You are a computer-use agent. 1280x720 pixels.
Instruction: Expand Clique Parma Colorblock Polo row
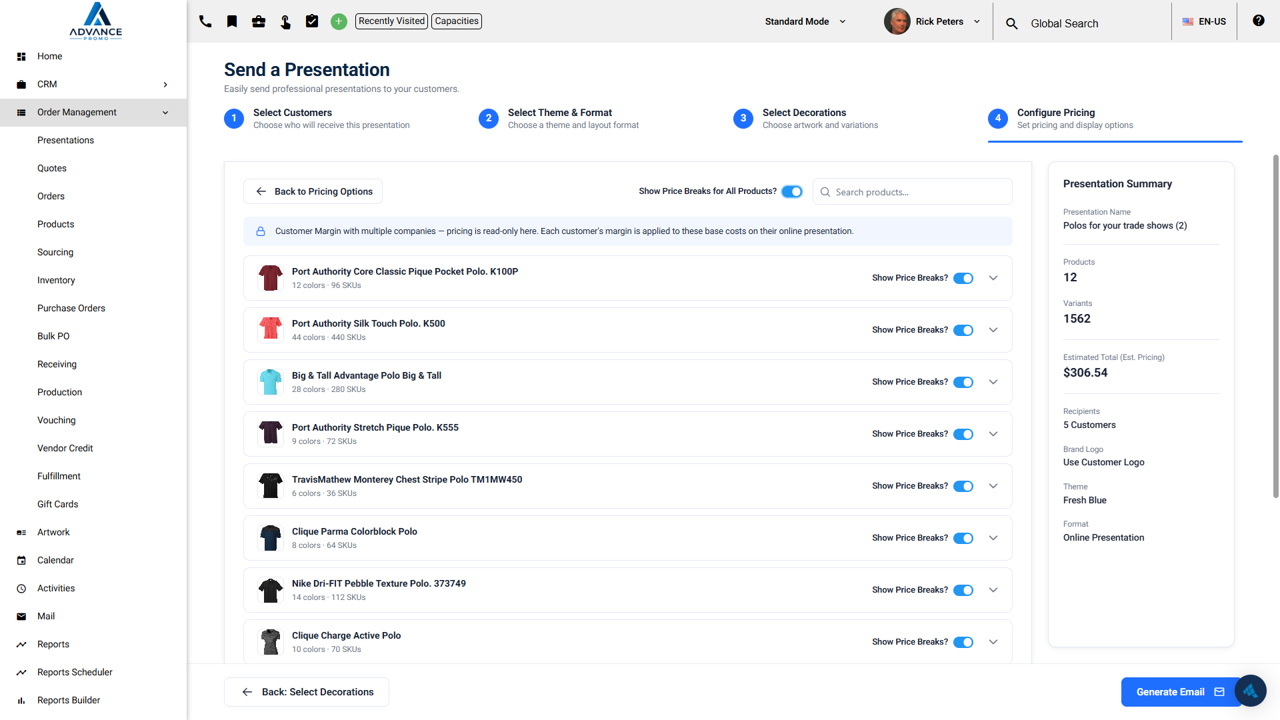pyautogui.click(x=993, y=538)
